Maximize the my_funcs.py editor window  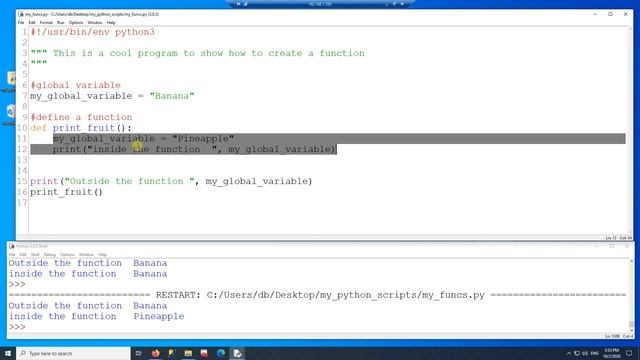(610, 14)
